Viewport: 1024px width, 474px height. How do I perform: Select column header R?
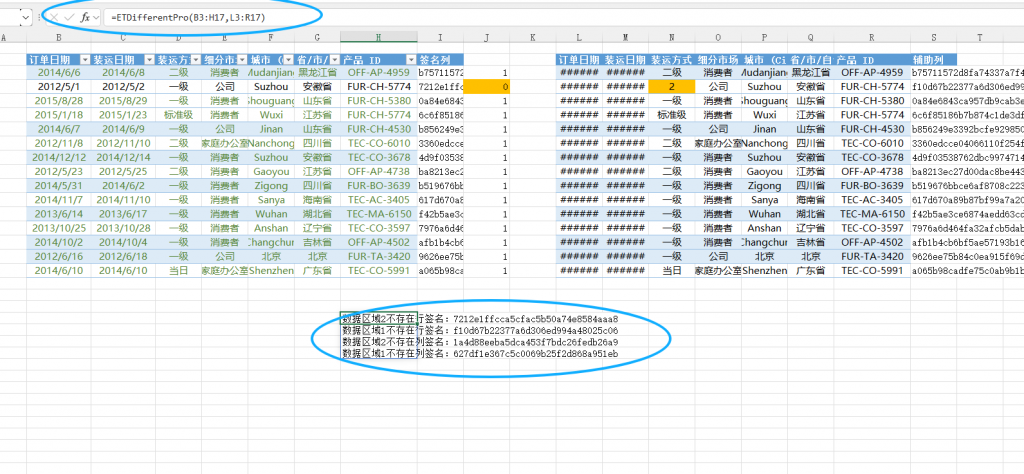[x=872, y=38]
